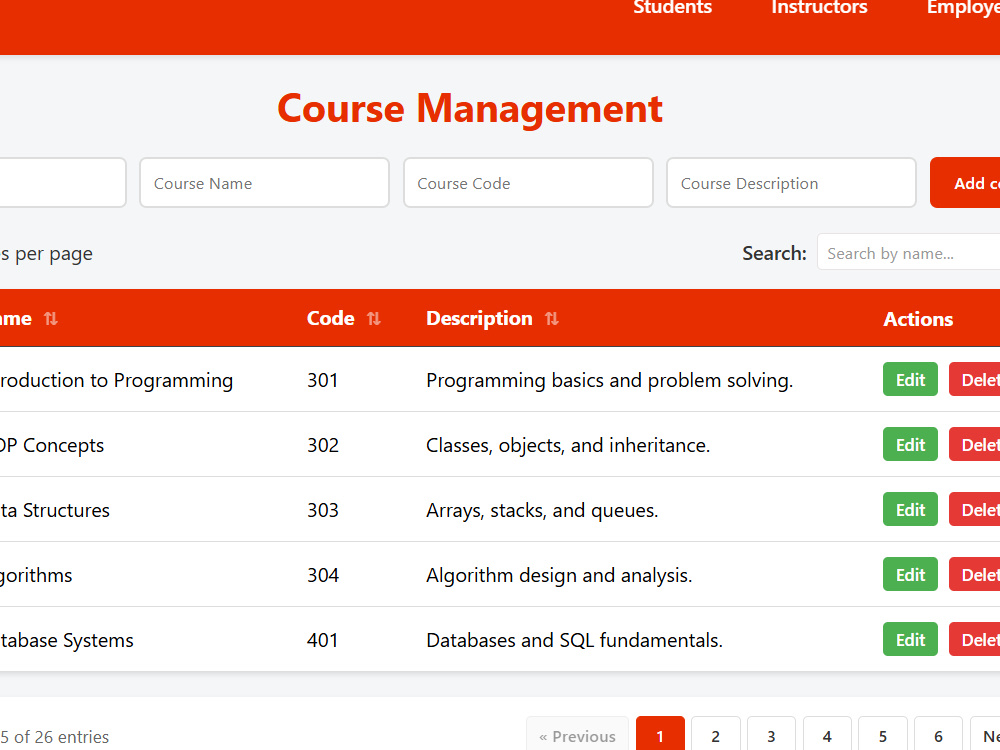Screen dimensions: 1000x750
Task: Go to pagination page 3
Action: [x=771, y=735]
